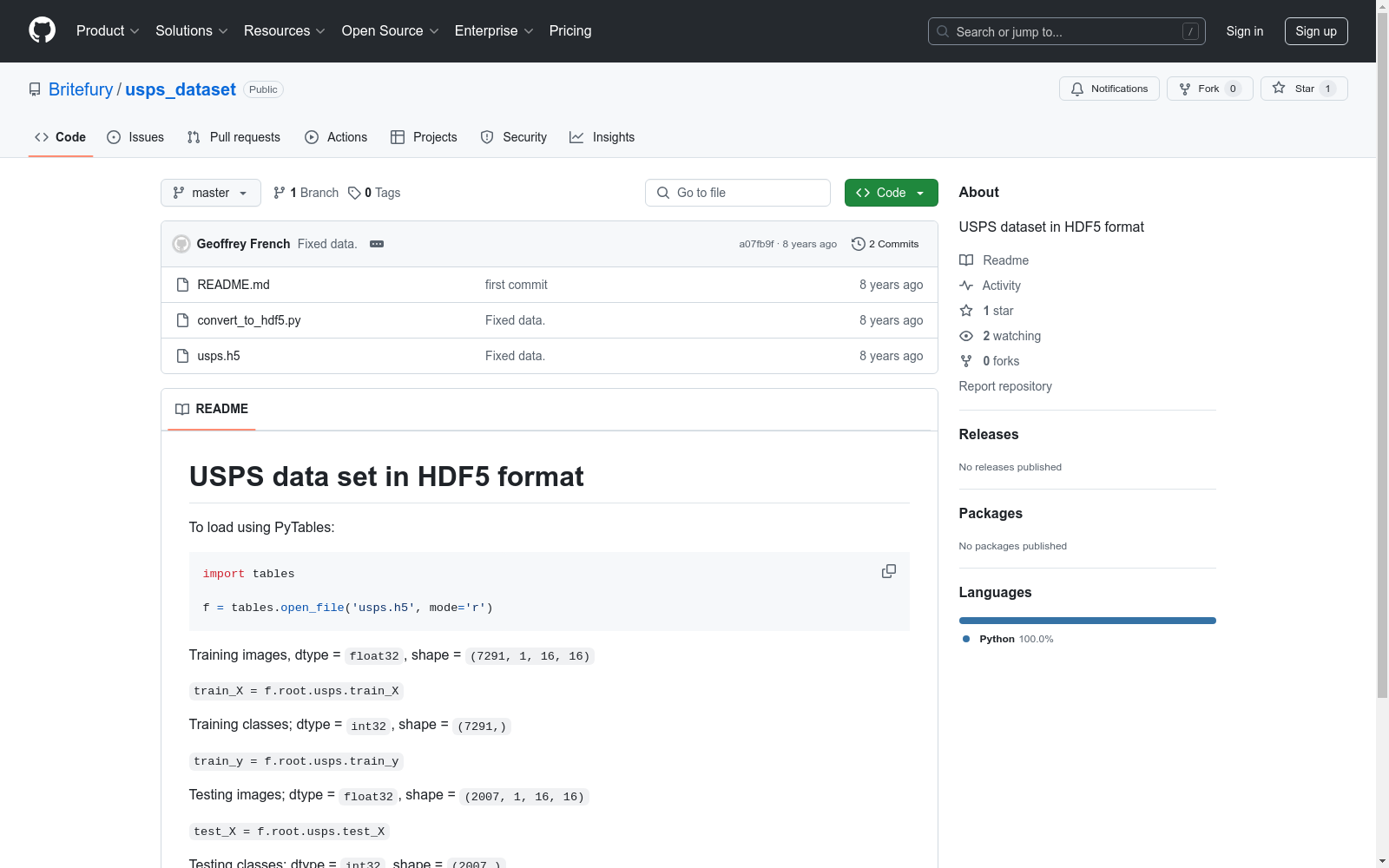Open the Fixed data commit message in header
This screenshot has height=868, width=1389.
[x=327, y=244]
